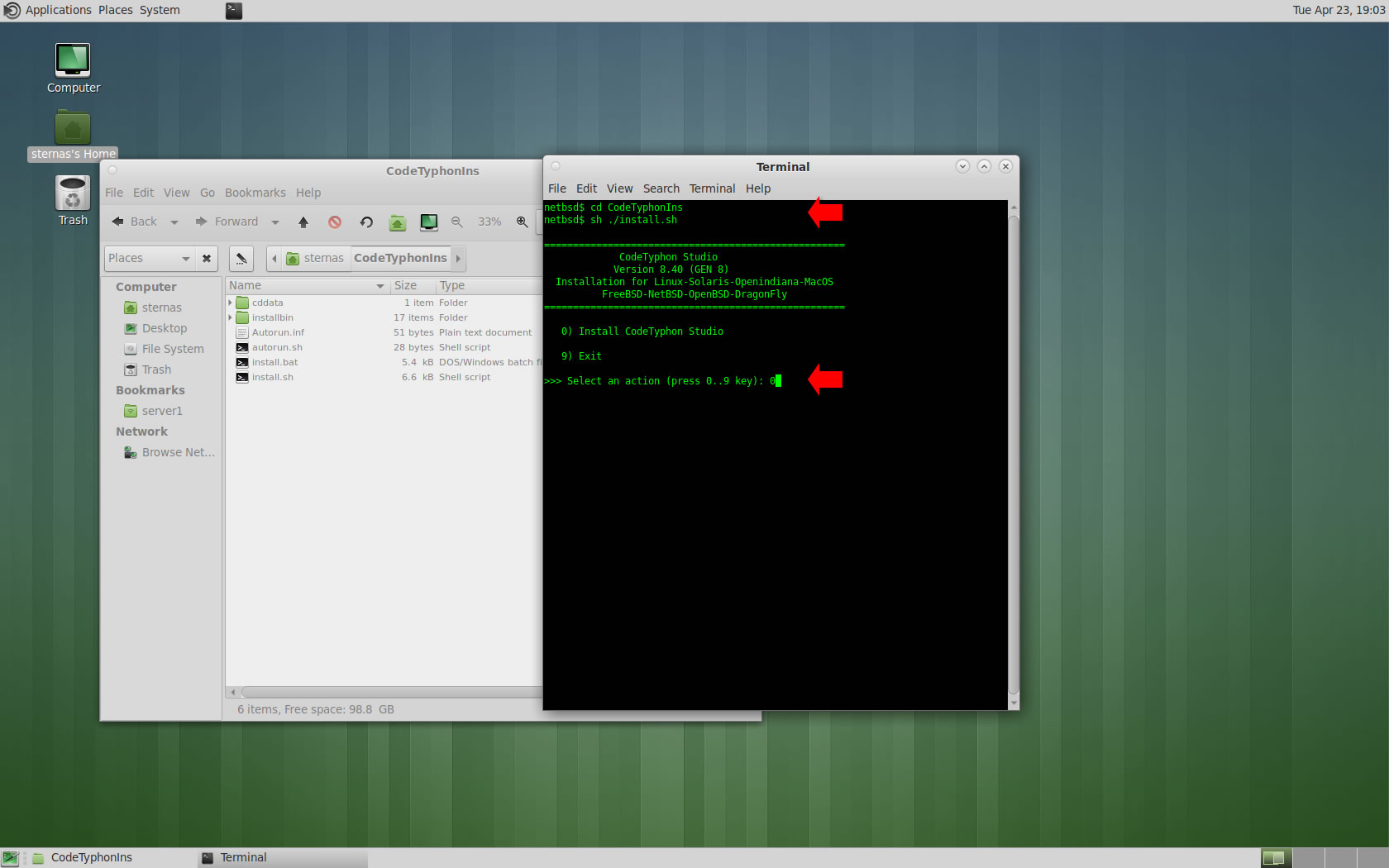Open sternas in the sidebar
Screen dimensions: 1389x868
161,308
